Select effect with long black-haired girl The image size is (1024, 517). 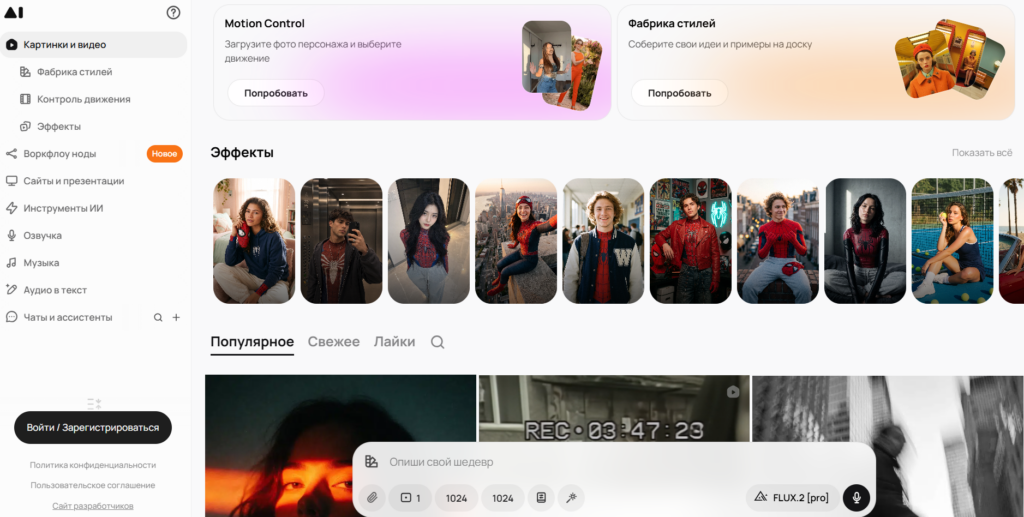(428, 241)
